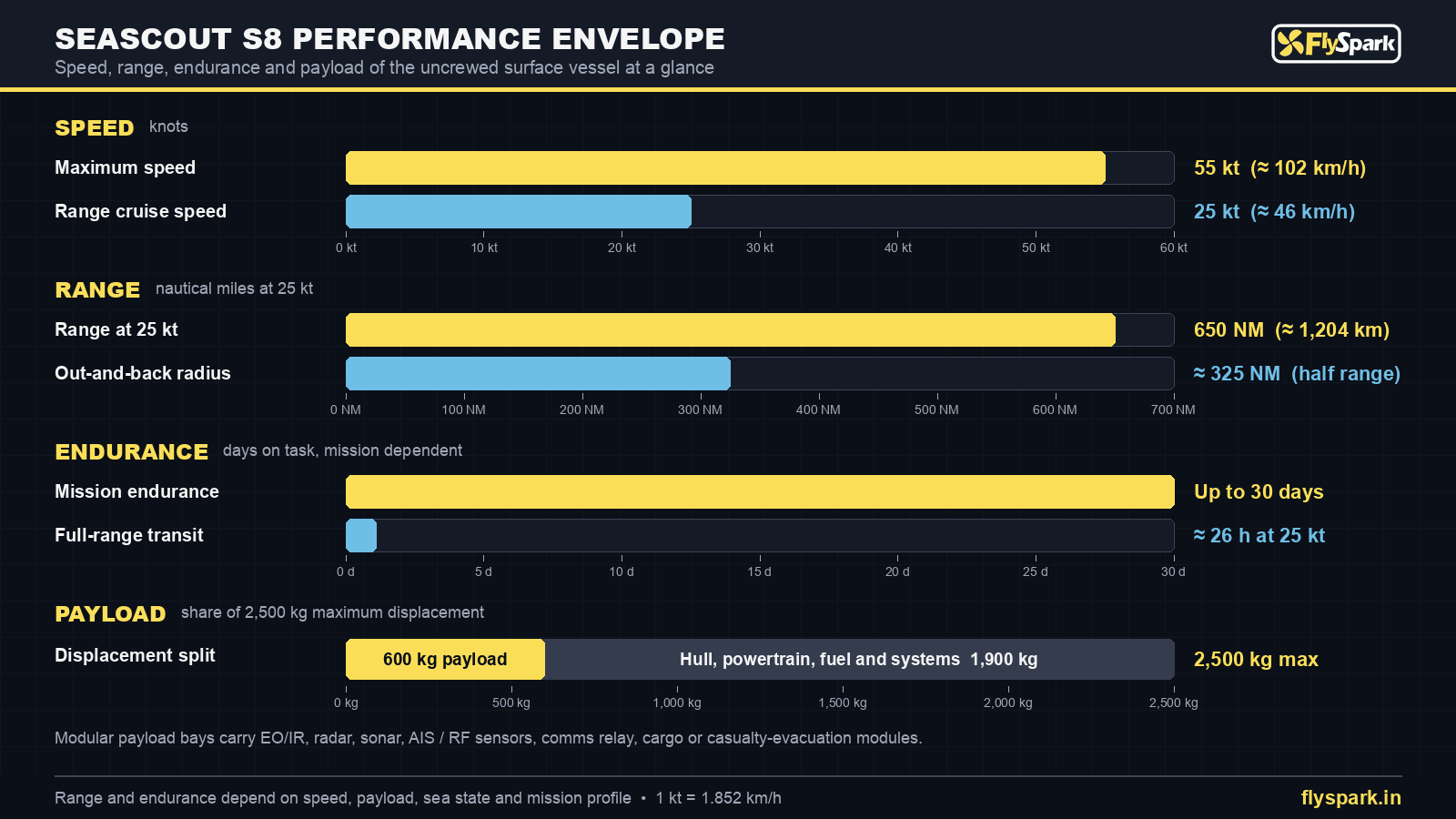Click the 'Maximum speed' row label

click(x=125, y=167)
